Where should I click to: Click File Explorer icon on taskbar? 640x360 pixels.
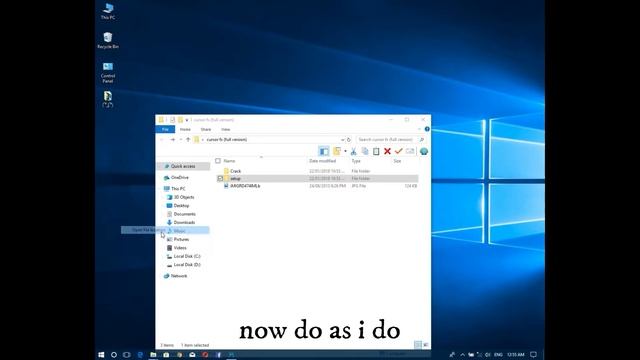153,355
